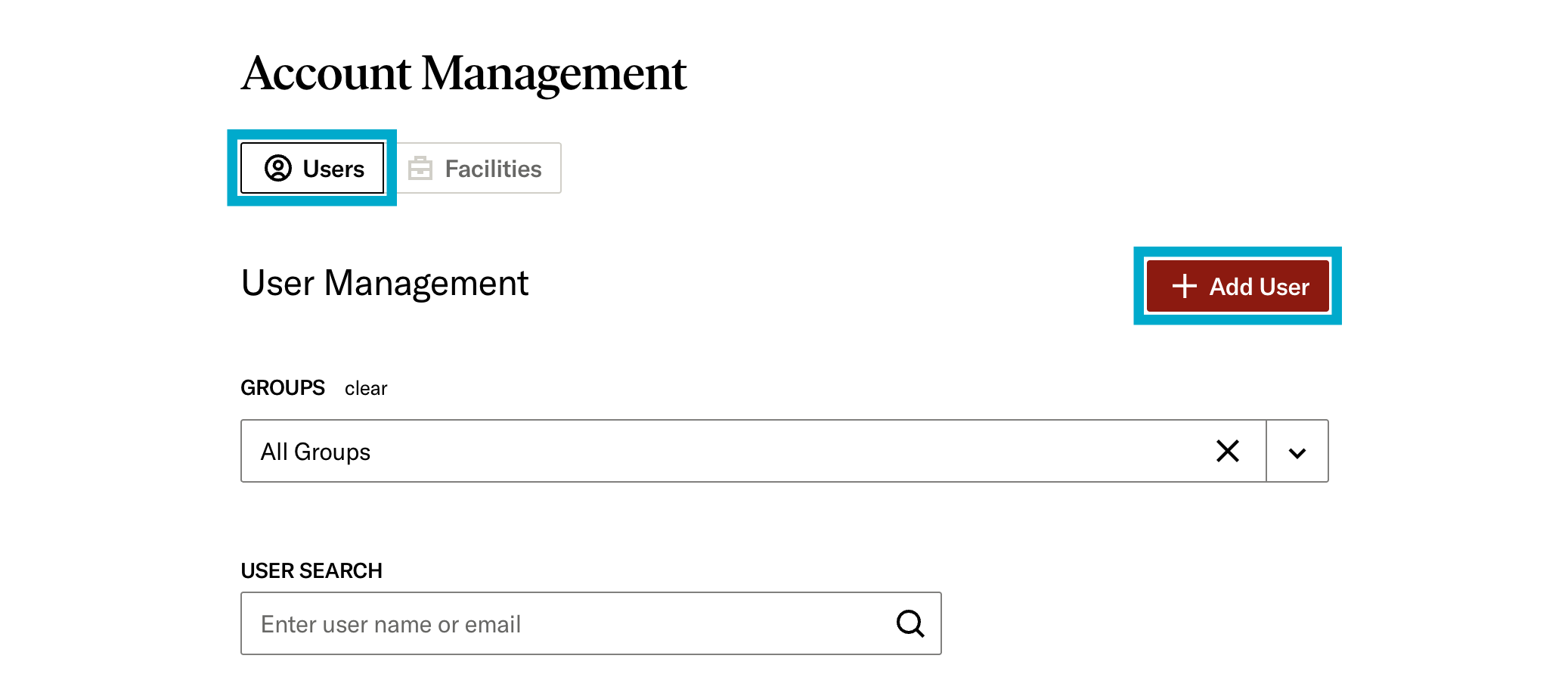Click the briefcase icon beside Facilities
The width and height of the screenshot is (1568, 699).
(x=420, y=168)
